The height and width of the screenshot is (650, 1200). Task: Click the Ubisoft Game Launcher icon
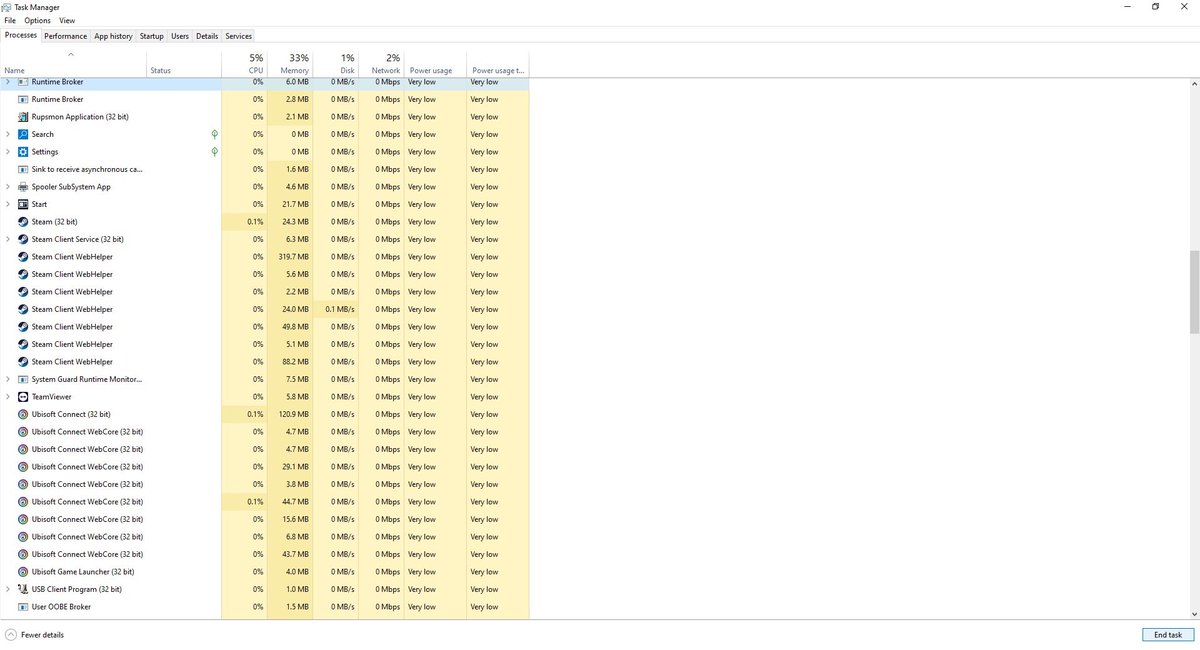[x=23, y=572]
